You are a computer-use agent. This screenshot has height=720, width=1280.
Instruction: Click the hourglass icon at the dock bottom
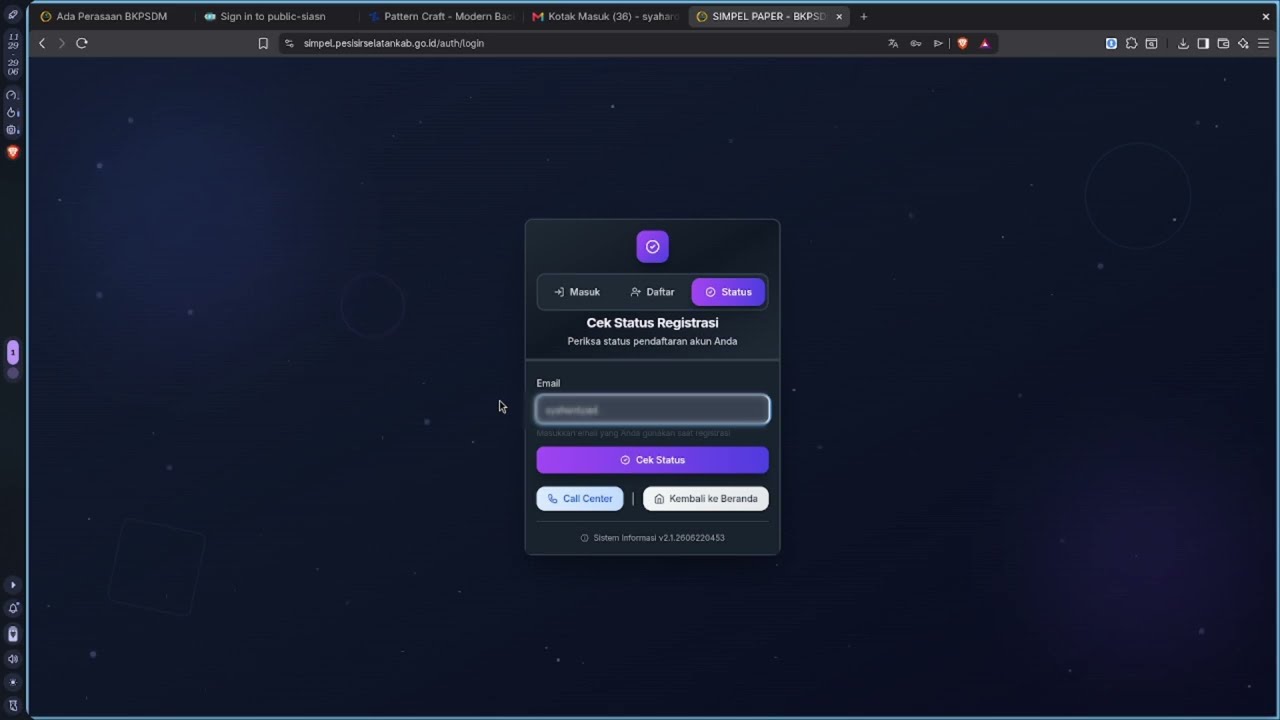[13, 705]
